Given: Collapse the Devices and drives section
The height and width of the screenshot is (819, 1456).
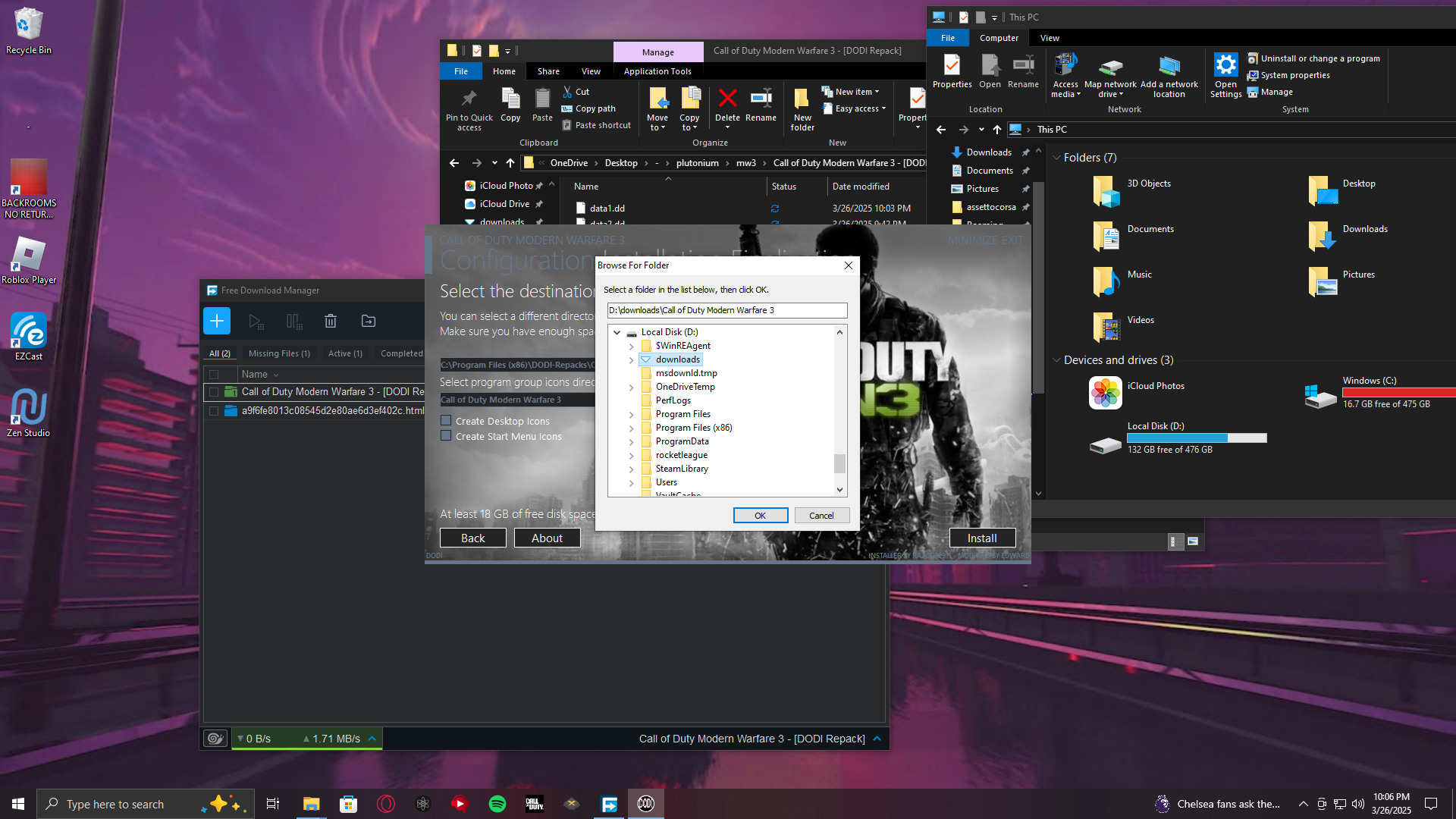Looking at the screenshot, I should pos(1056,360).
